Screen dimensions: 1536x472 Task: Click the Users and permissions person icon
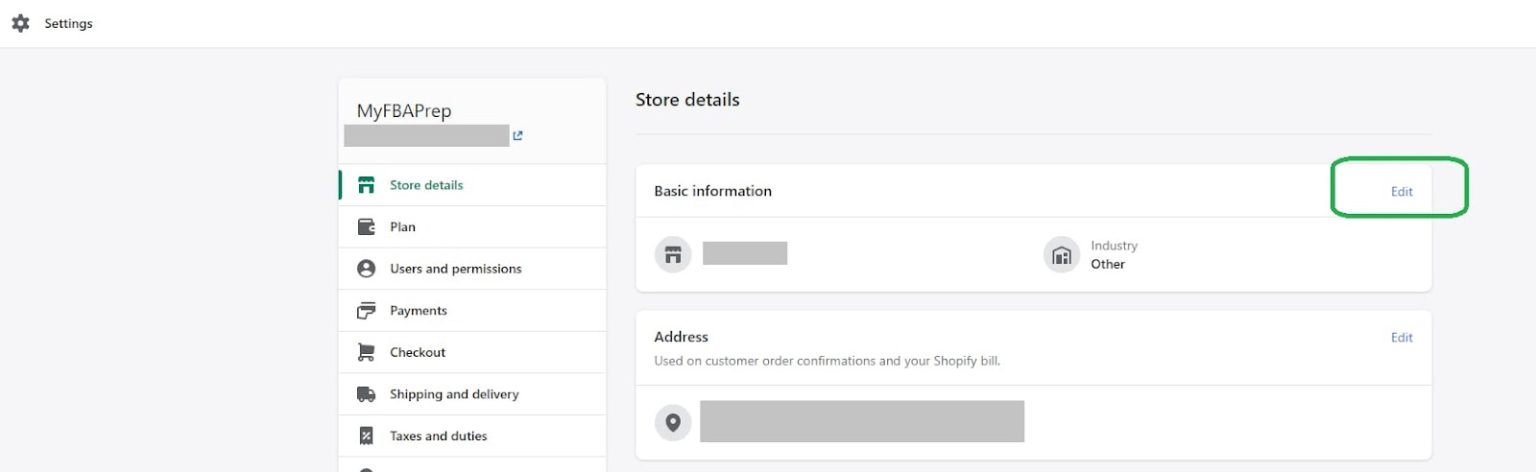pyautogui.click(x=367, y=269)
